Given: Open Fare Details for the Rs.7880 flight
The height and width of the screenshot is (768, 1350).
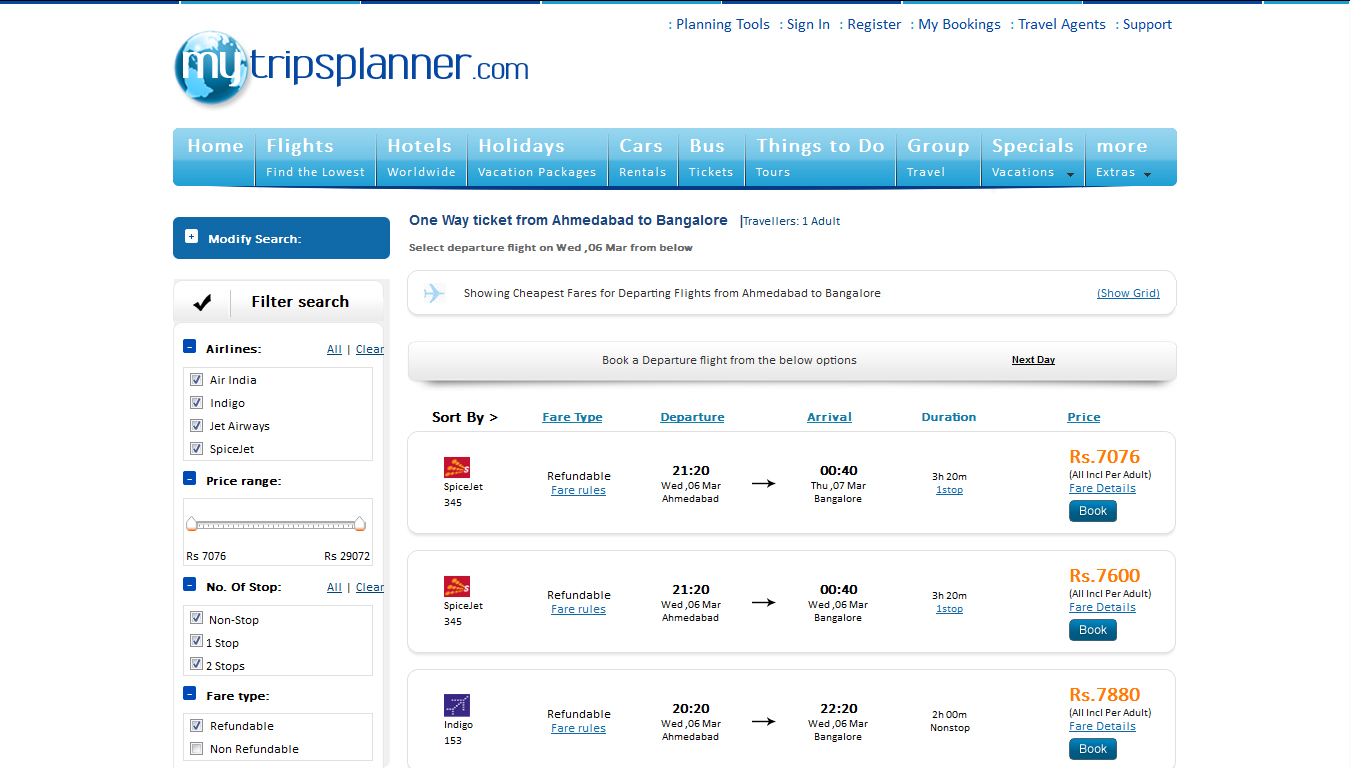Looking at the screenshot, I should [x=1102, y=726].
